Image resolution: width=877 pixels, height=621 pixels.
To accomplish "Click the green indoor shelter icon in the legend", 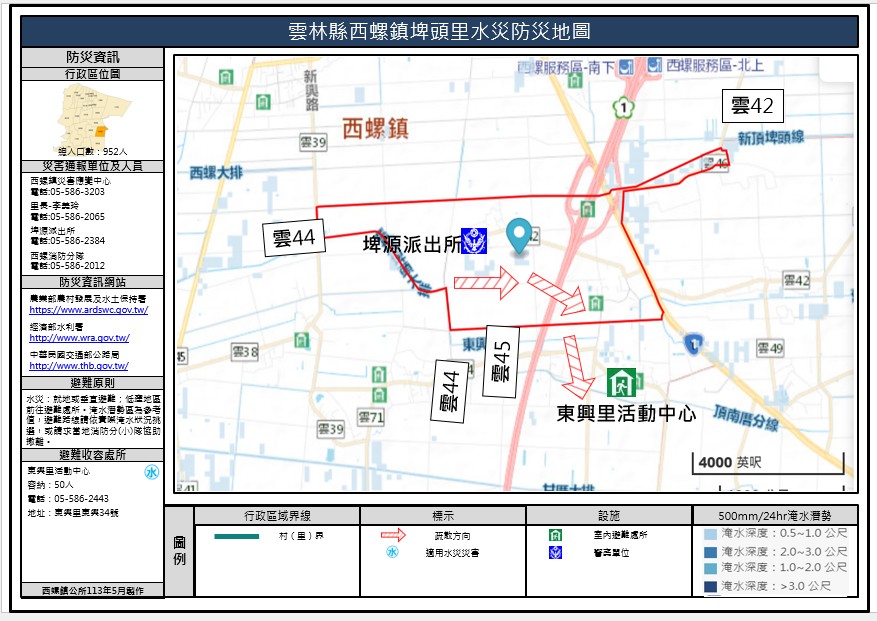I will click(554, 535).
